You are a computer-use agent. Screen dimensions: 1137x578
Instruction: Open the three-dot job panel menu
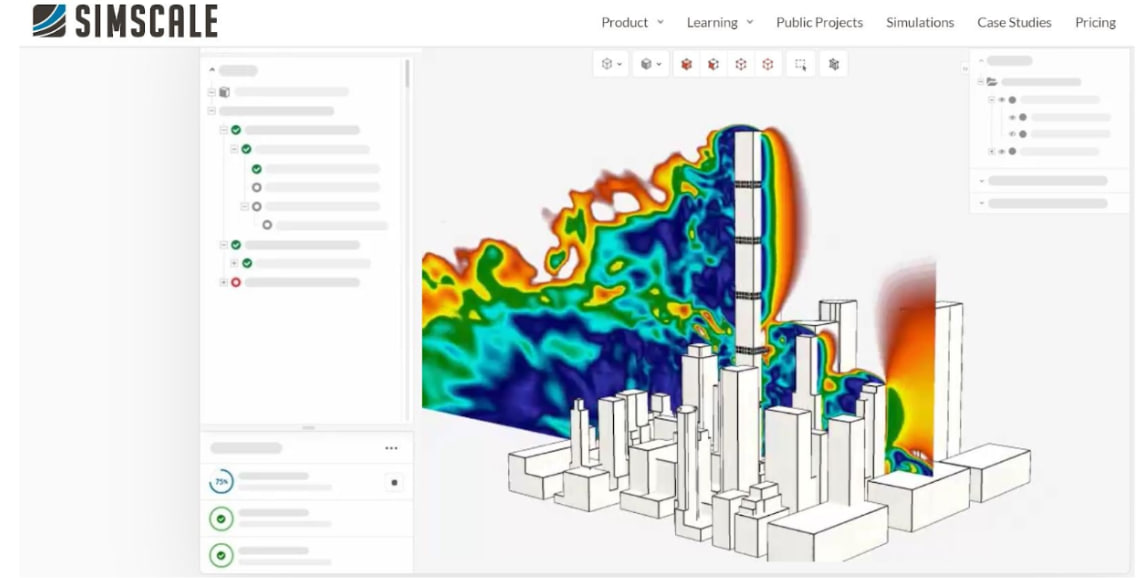tap(391, 448)
